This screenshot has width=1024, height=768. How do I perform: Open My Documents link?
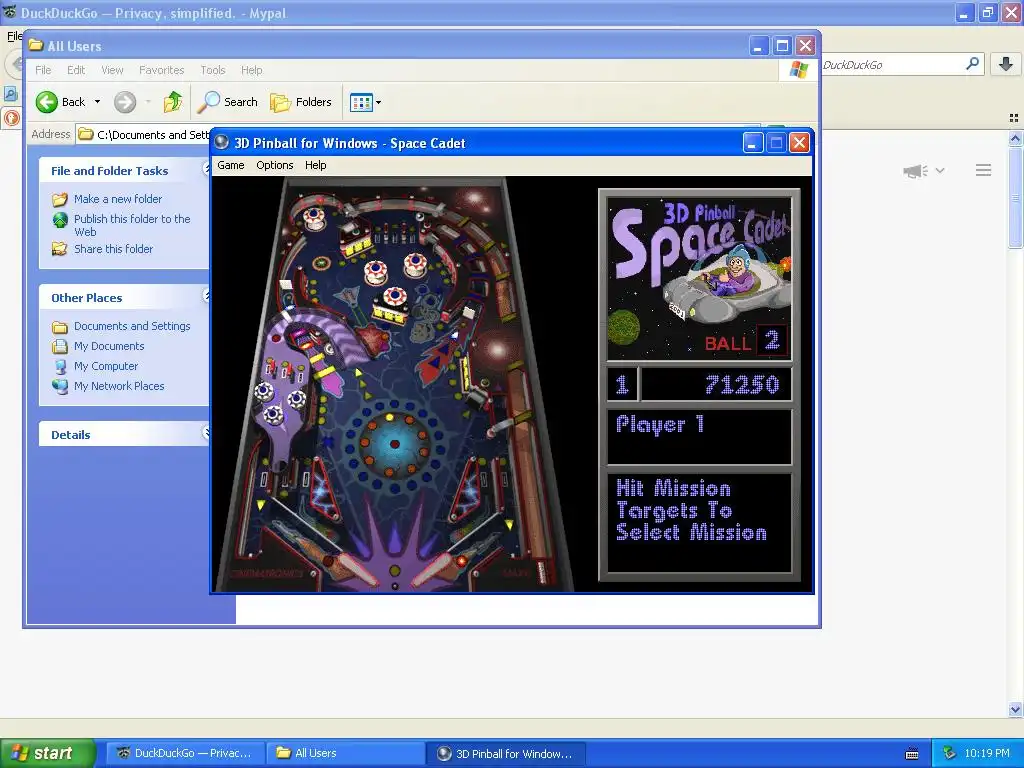109,346
